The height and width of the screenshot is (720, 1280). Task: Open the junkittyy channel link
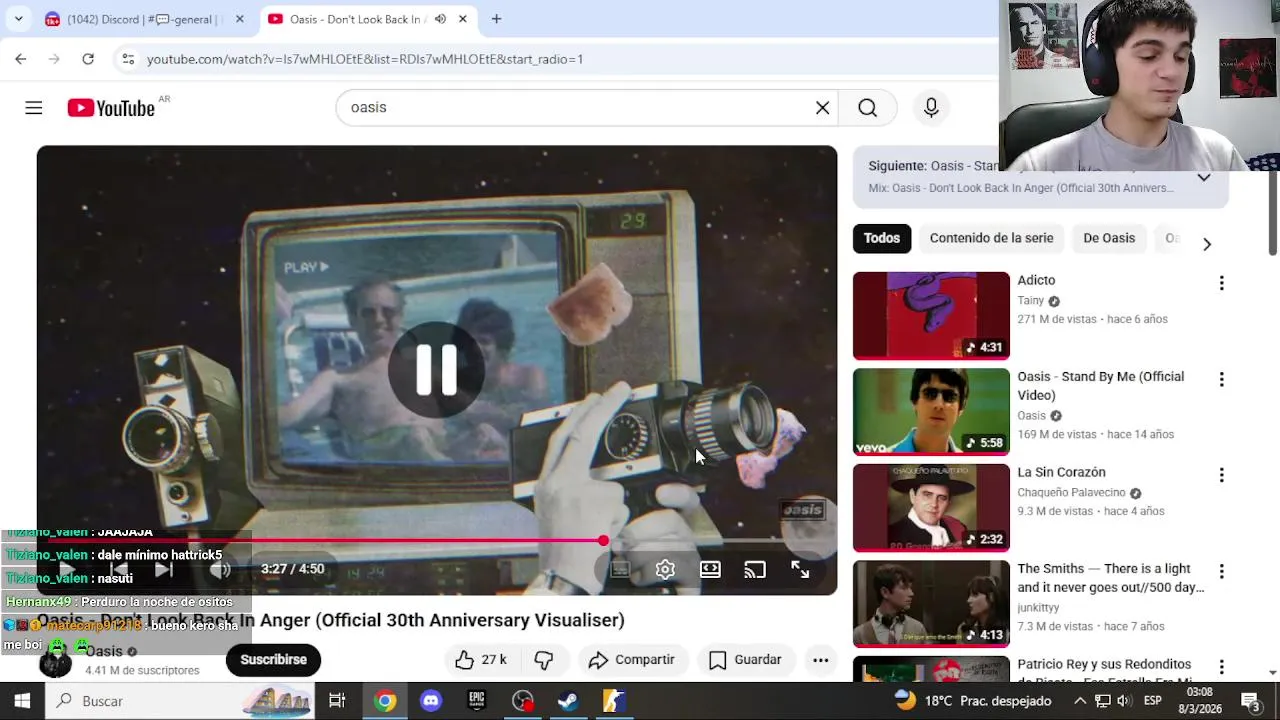pos(1038,608)
